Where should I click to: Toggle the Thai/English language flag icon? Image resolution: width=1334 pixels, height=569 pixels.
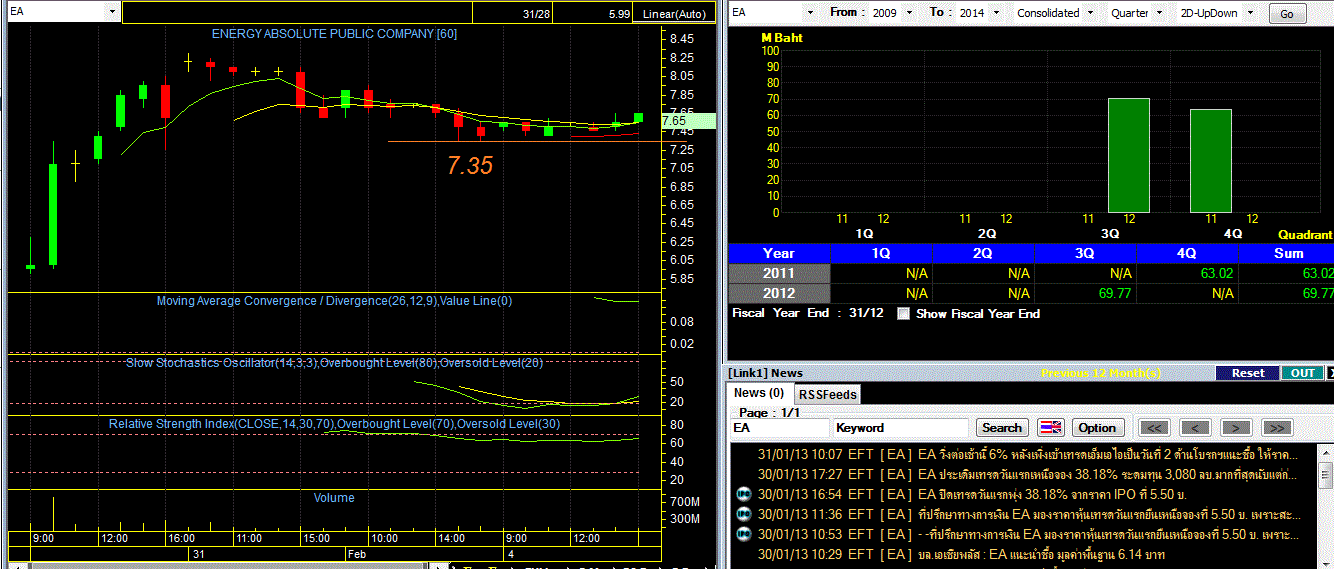(1050, 427)
